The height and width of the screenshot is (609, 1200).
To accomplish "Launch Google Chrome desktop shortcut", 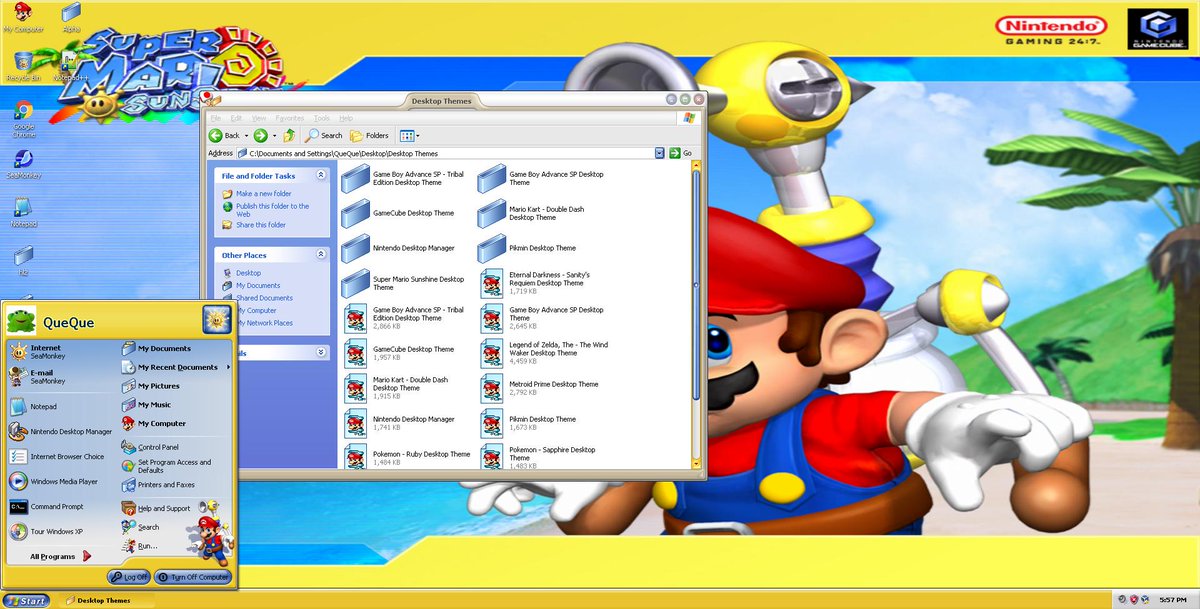I will (x=23, y=119).
